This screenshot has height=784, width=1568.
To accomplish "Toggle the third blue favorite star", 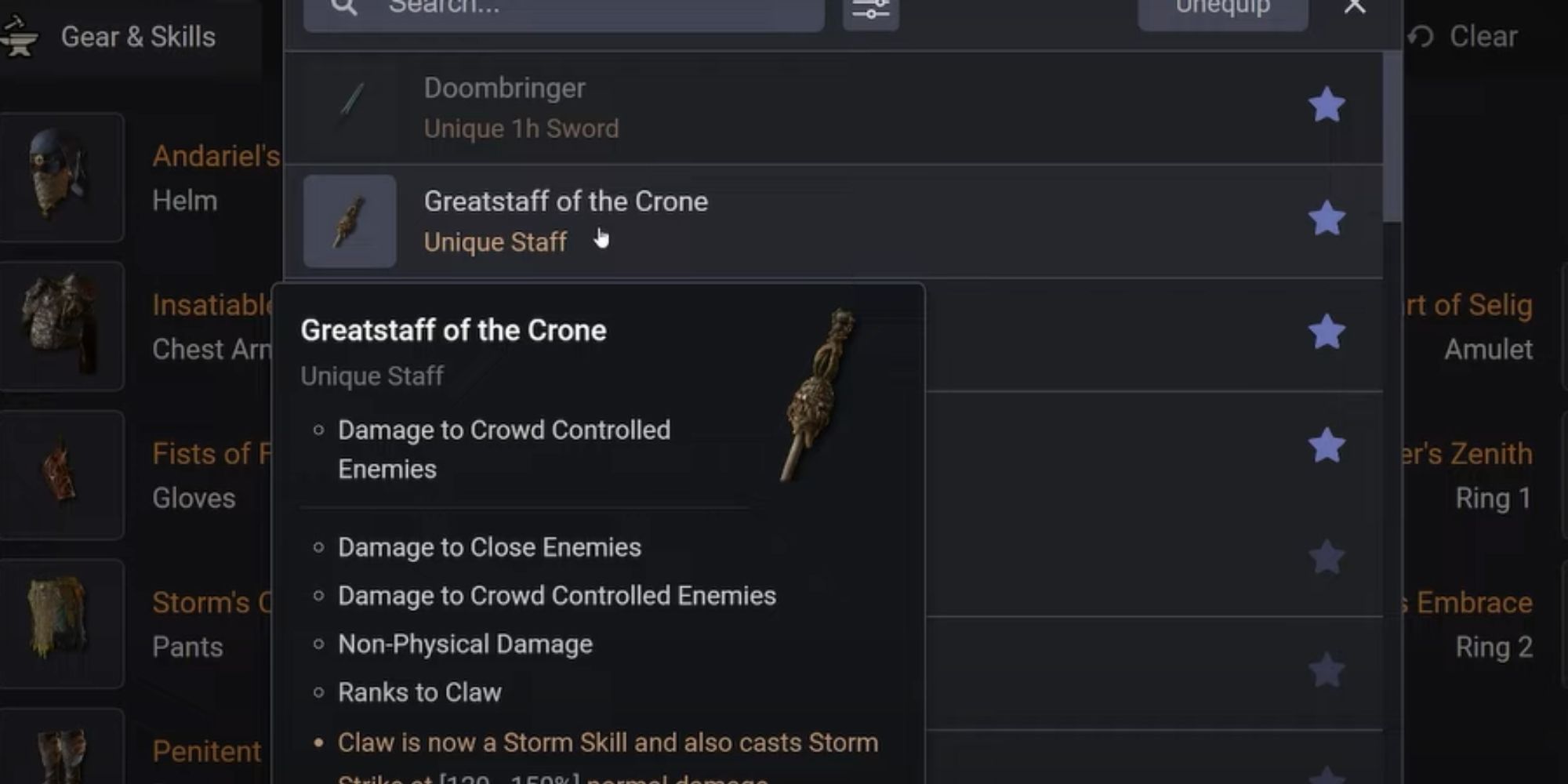I will 1327,332.
